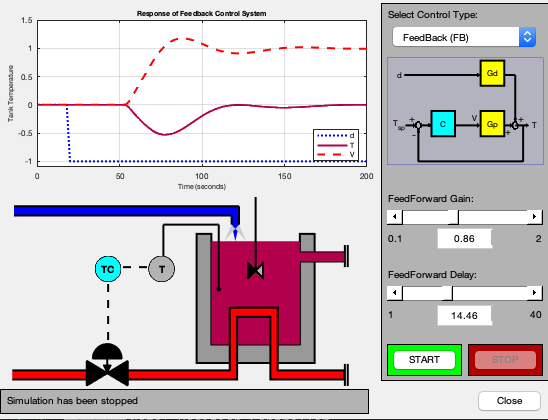Click the blue inlet nozzle above tank
The width and height of the screenshot is (548, 420).
235,232
